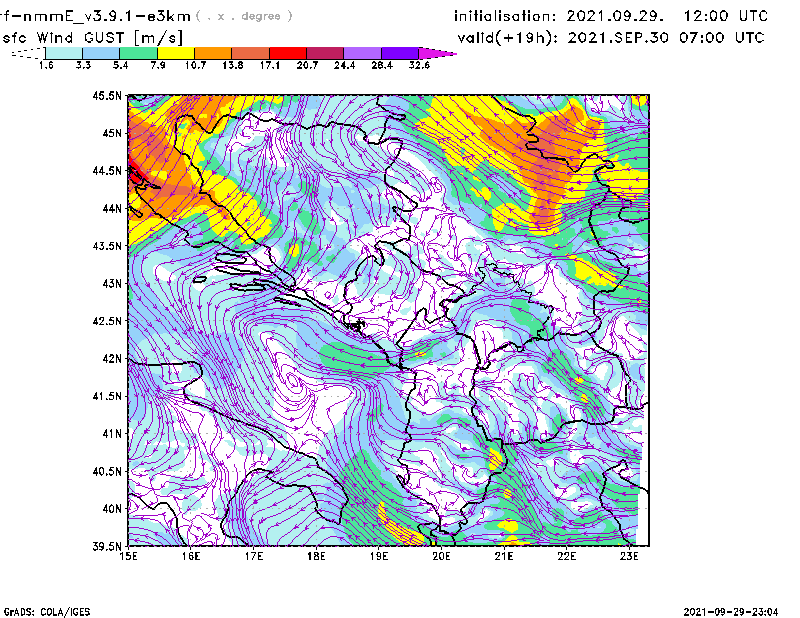Click the 23E longitude label
The image size is (800, 618).
click(x=629, y=556)
